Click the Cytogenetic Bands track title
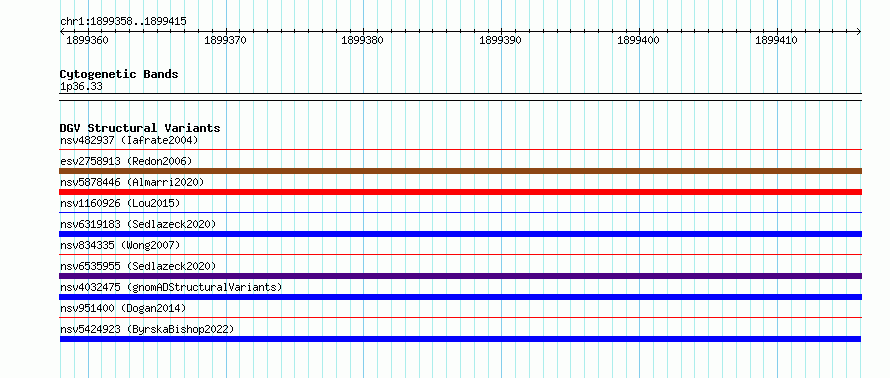 (x=119, y=74)
